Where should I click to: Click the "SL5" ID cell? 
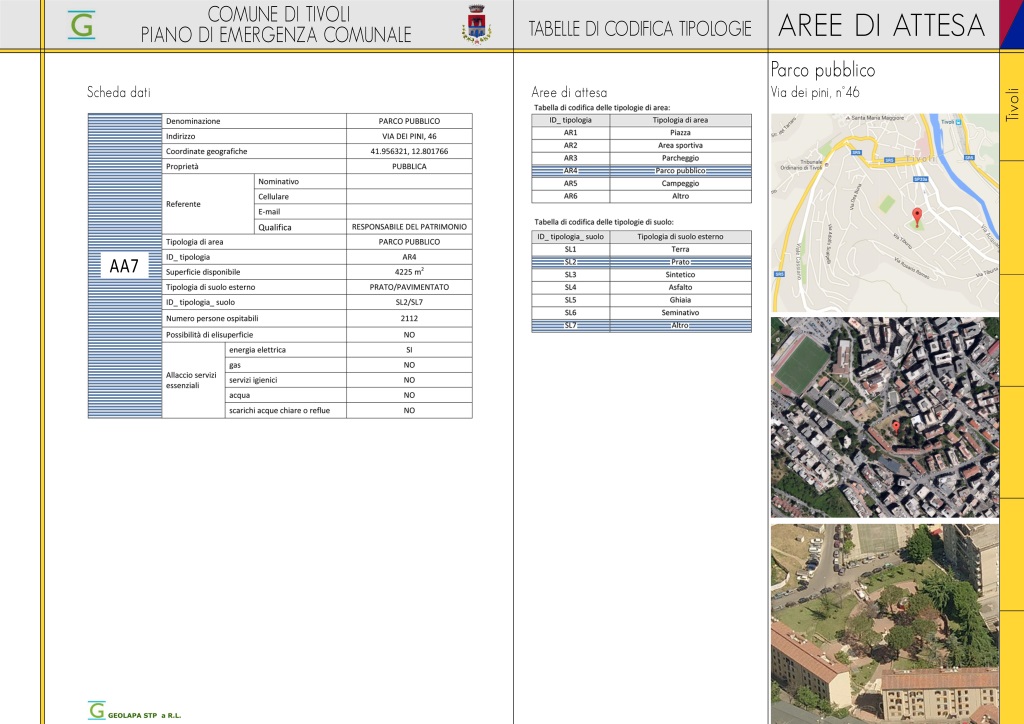571,300
